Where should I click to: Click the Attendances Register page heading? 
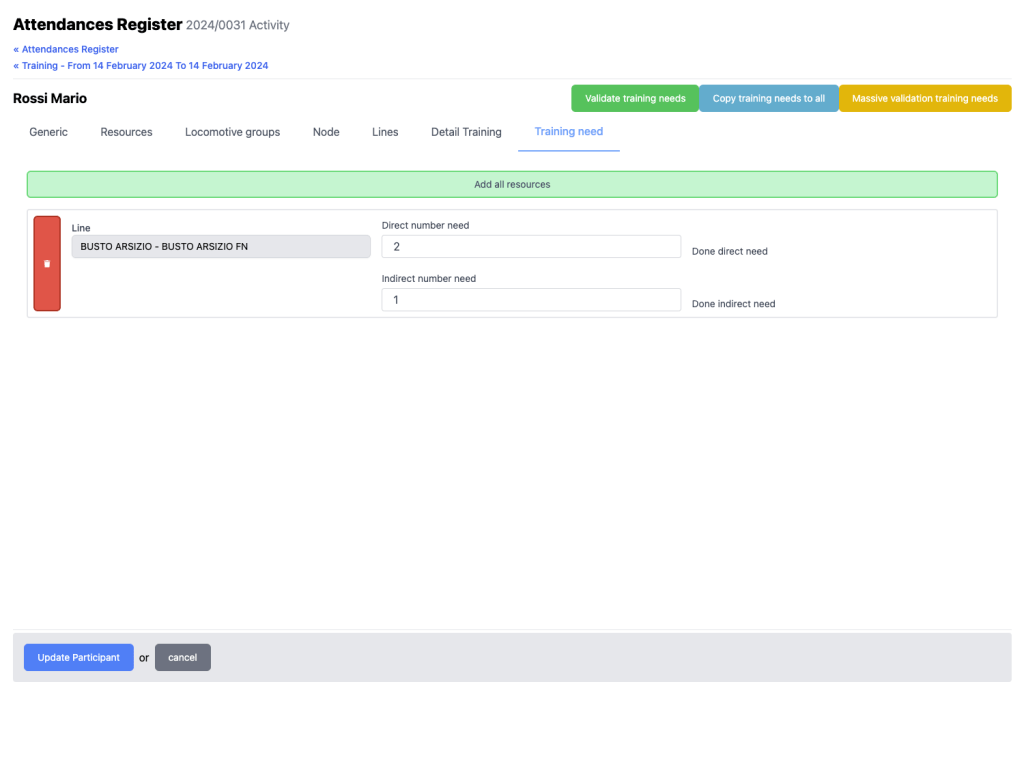click(x=97, y=25)
